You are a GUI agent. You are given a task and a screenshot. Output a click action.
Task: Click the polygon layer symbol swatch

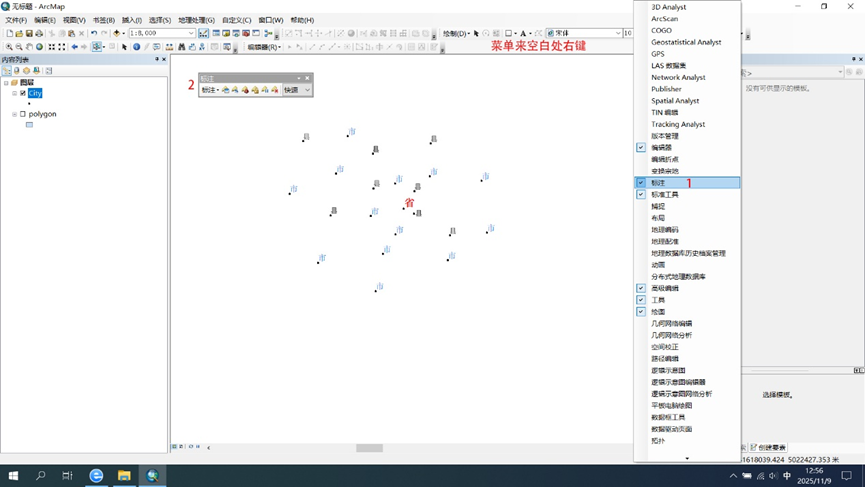29,125
